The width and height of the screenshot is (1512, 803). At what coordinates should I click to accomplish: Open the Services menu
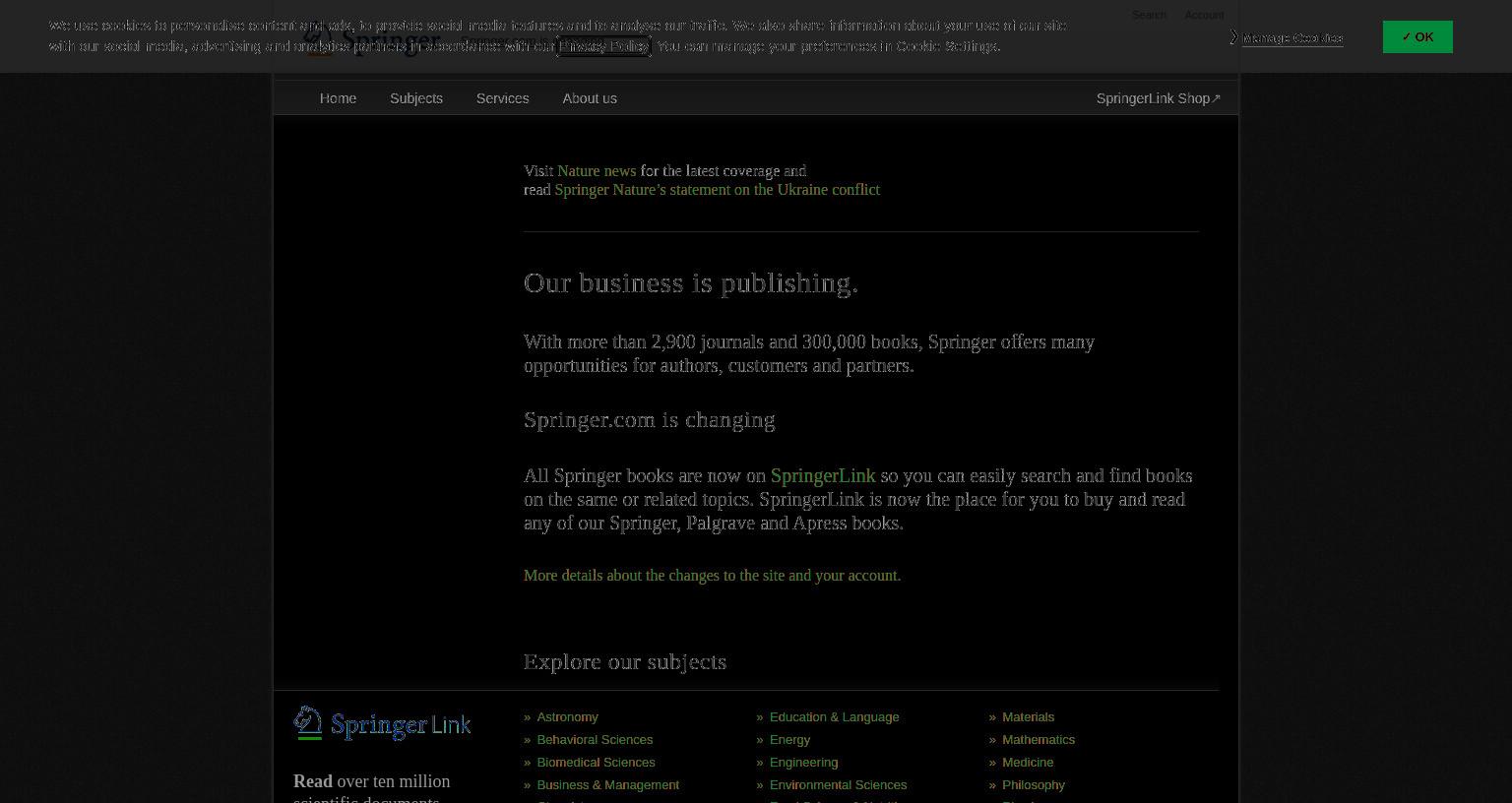point(502,98)
